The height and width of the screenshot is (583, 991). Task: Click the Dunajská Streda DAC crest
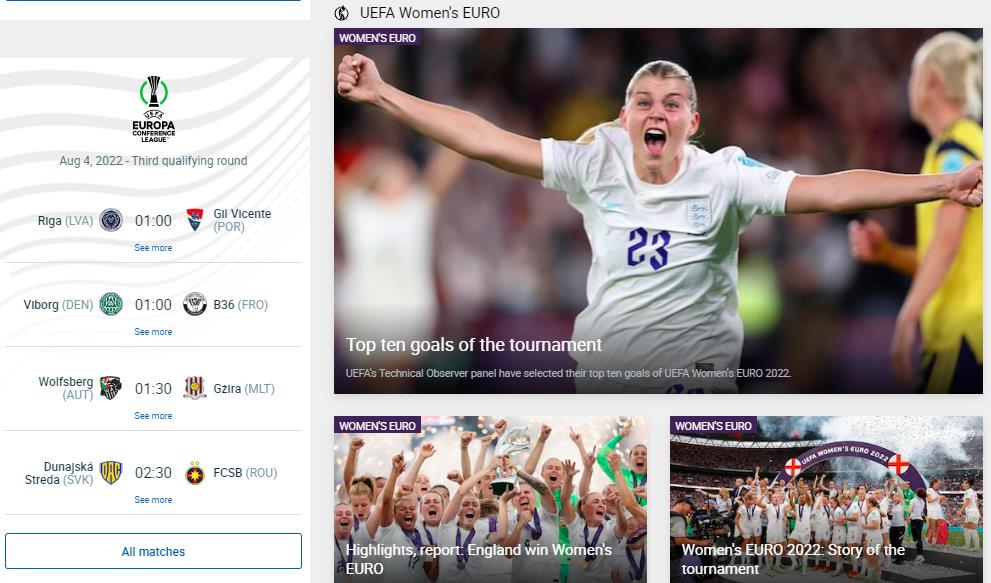pos(111,472)
